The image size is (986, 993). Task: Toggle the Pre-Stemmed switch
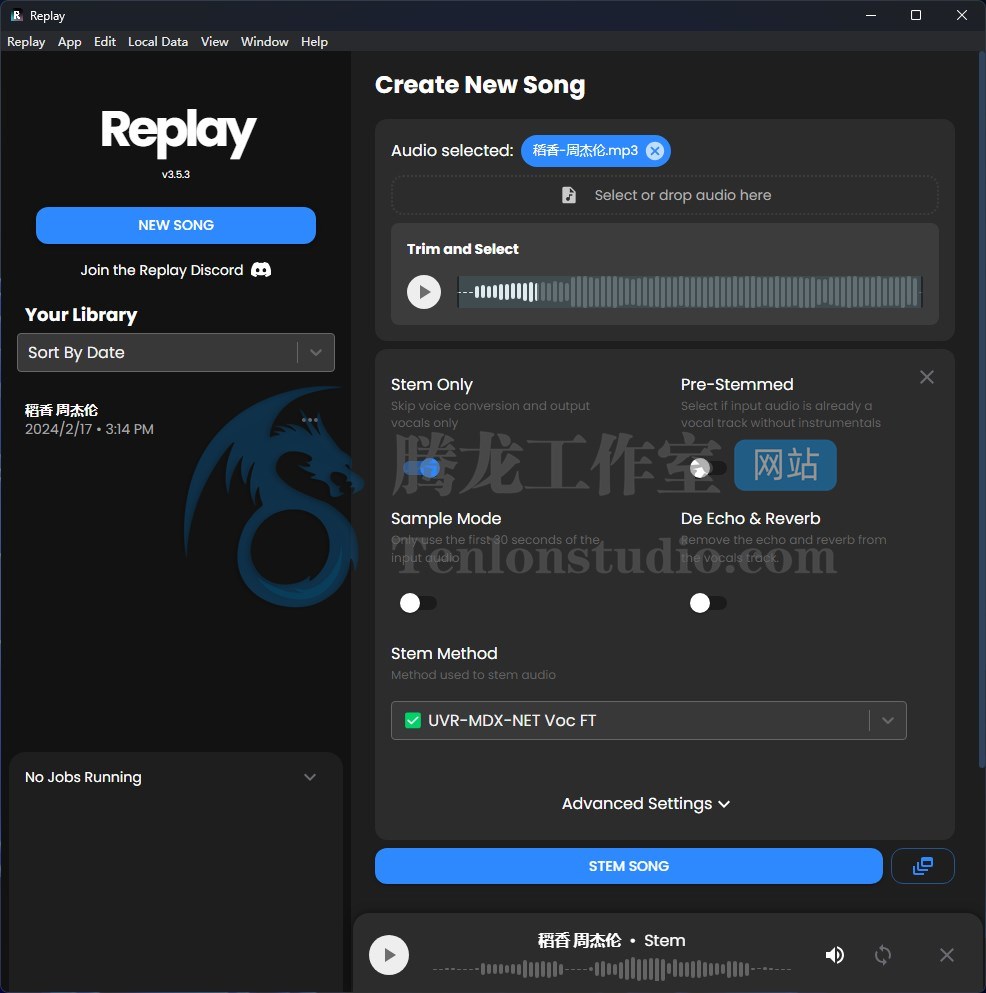pyautogui.click(x=708, y=468)
